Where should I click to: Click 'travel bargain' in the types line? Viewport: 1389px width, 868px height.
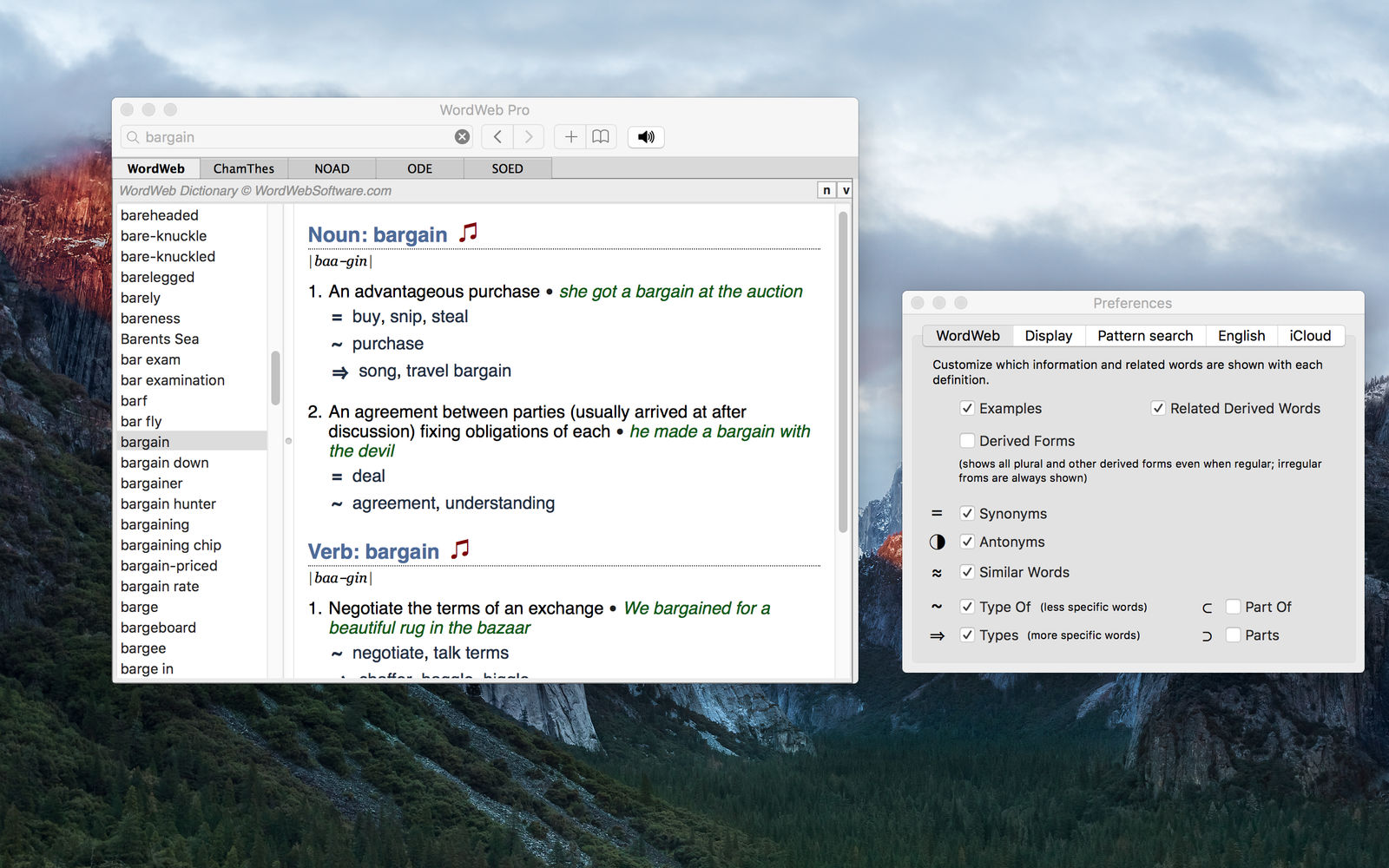point(458,371)
